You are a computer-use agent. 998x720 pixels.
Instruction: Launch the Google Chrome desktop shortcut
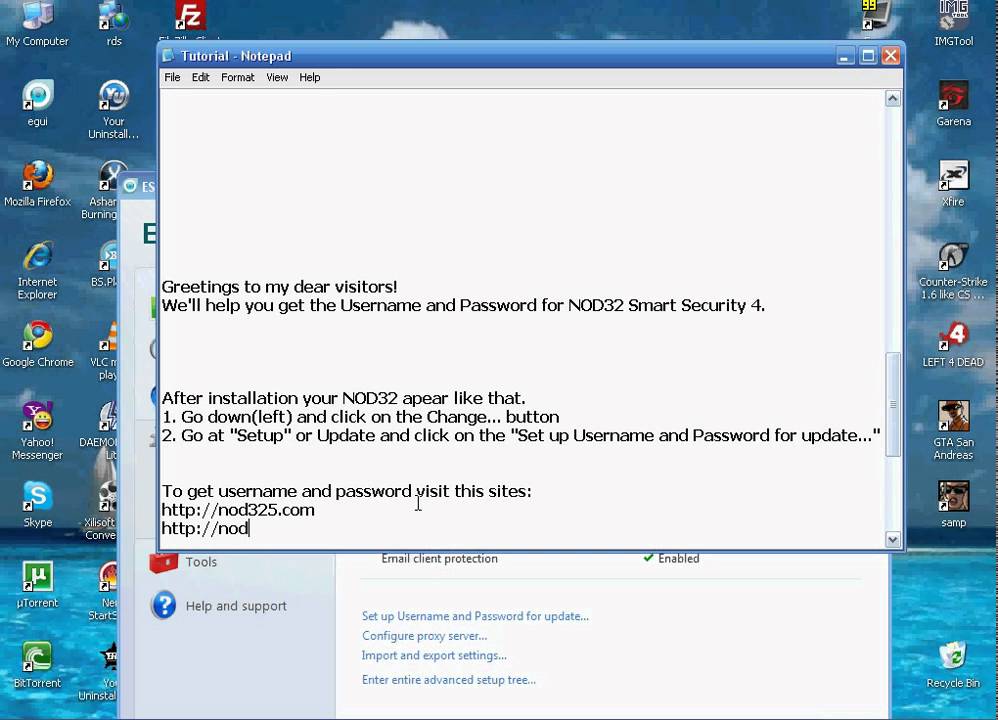pyautogui.click(x=38, y=344)
